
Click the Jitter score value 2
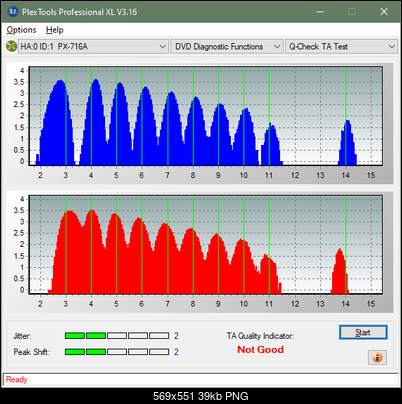pos(176,336)
